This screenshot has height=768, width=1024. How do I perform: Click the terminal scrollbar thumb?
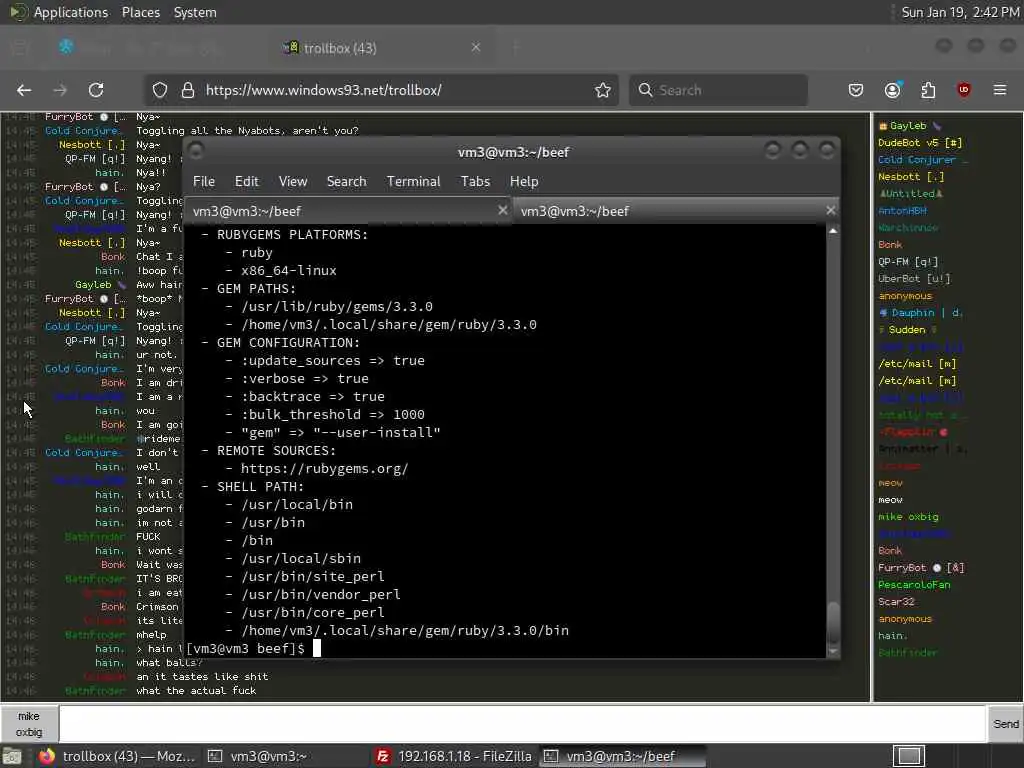833,622
